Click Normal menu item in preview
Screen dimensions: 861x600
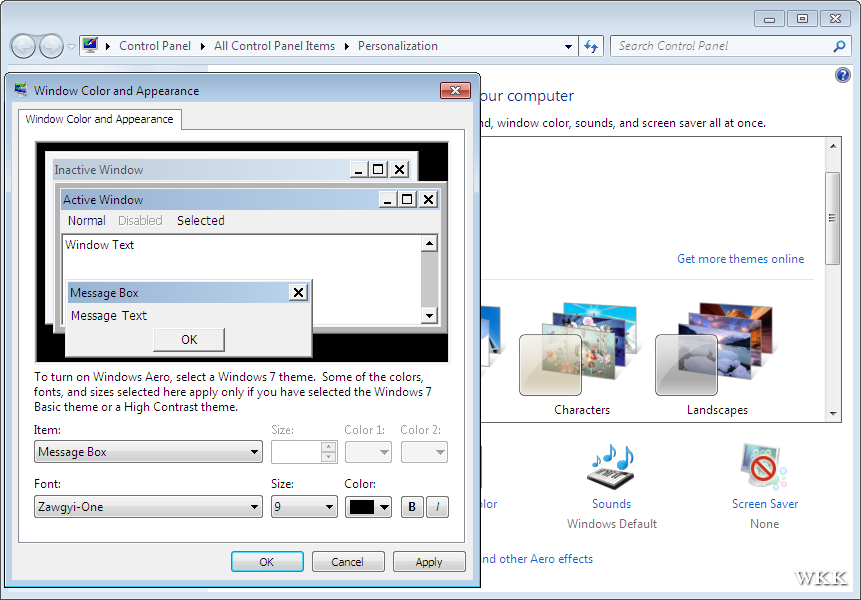coord(87,221)
